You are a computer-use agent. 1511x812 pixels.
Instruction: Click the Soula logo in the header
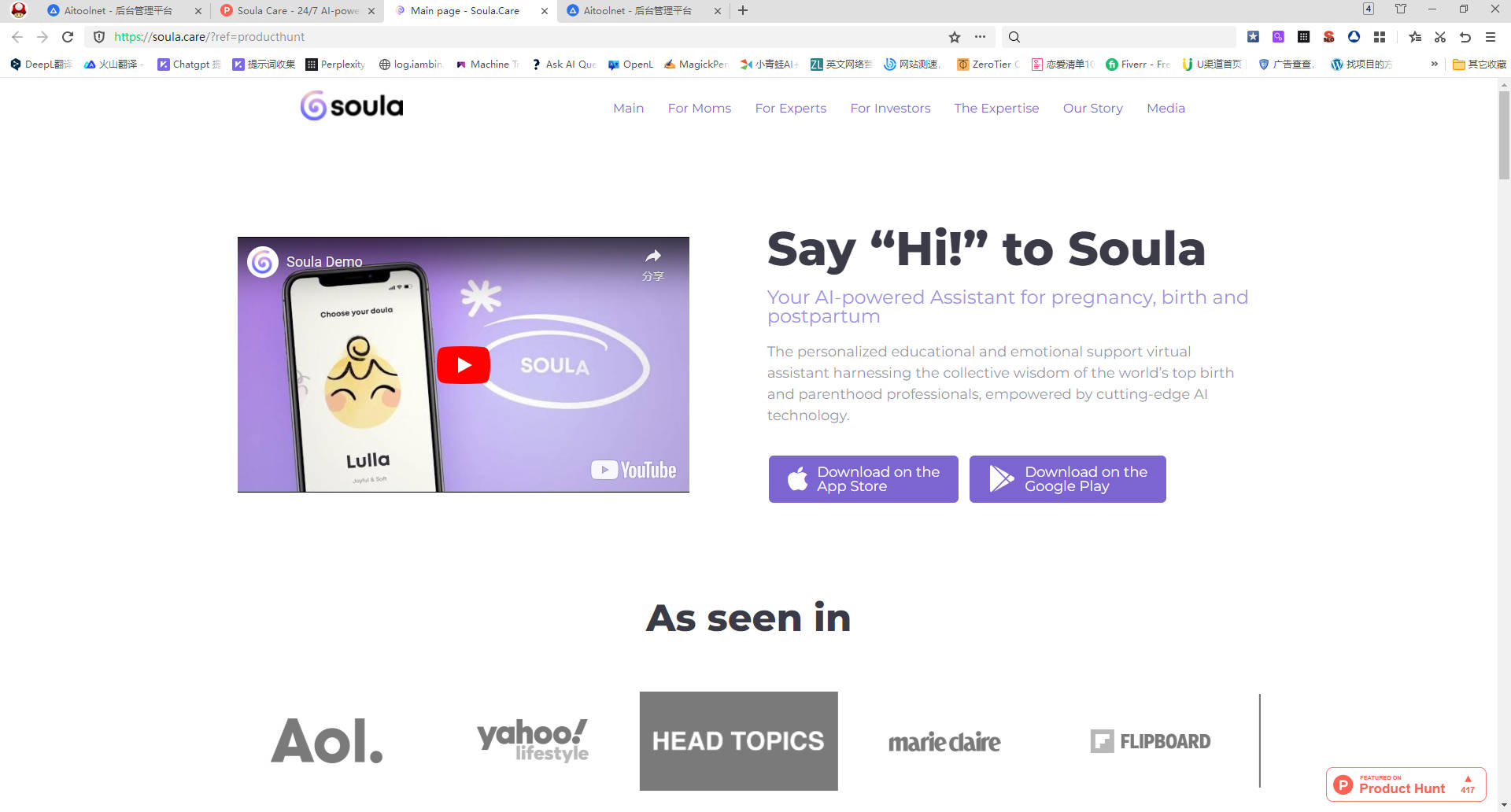[x=350, y=105]
